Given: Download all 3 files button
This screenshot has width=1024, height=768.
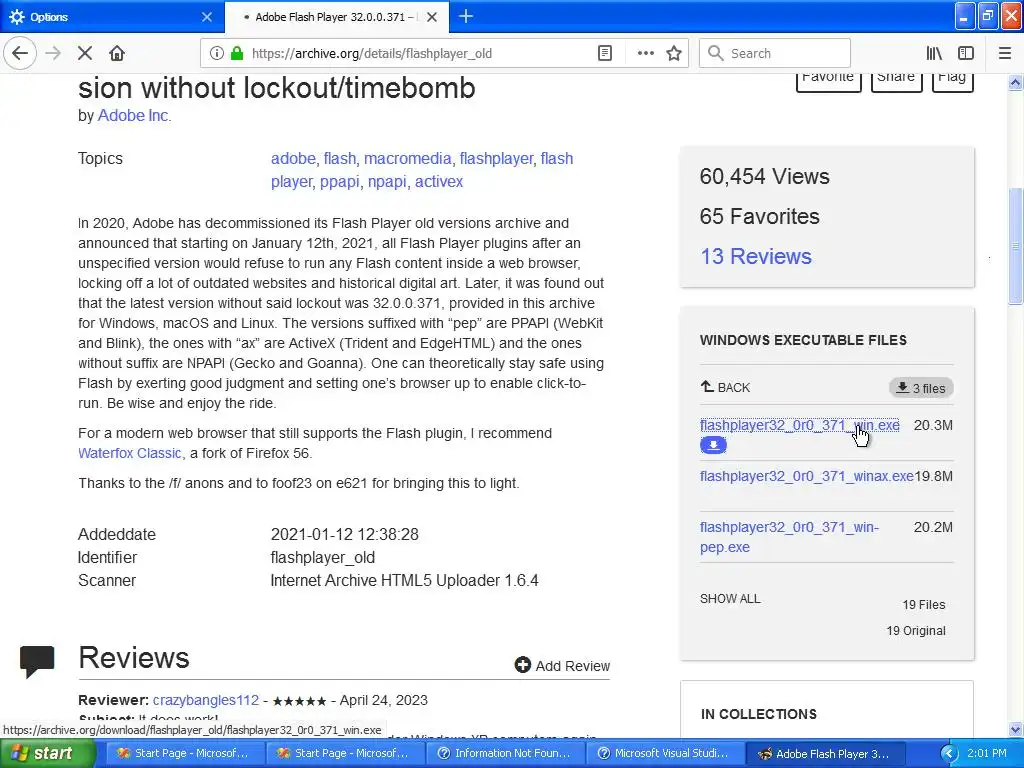Looking at the screenshot, I should pyautogui.click(x=921, y=388).
